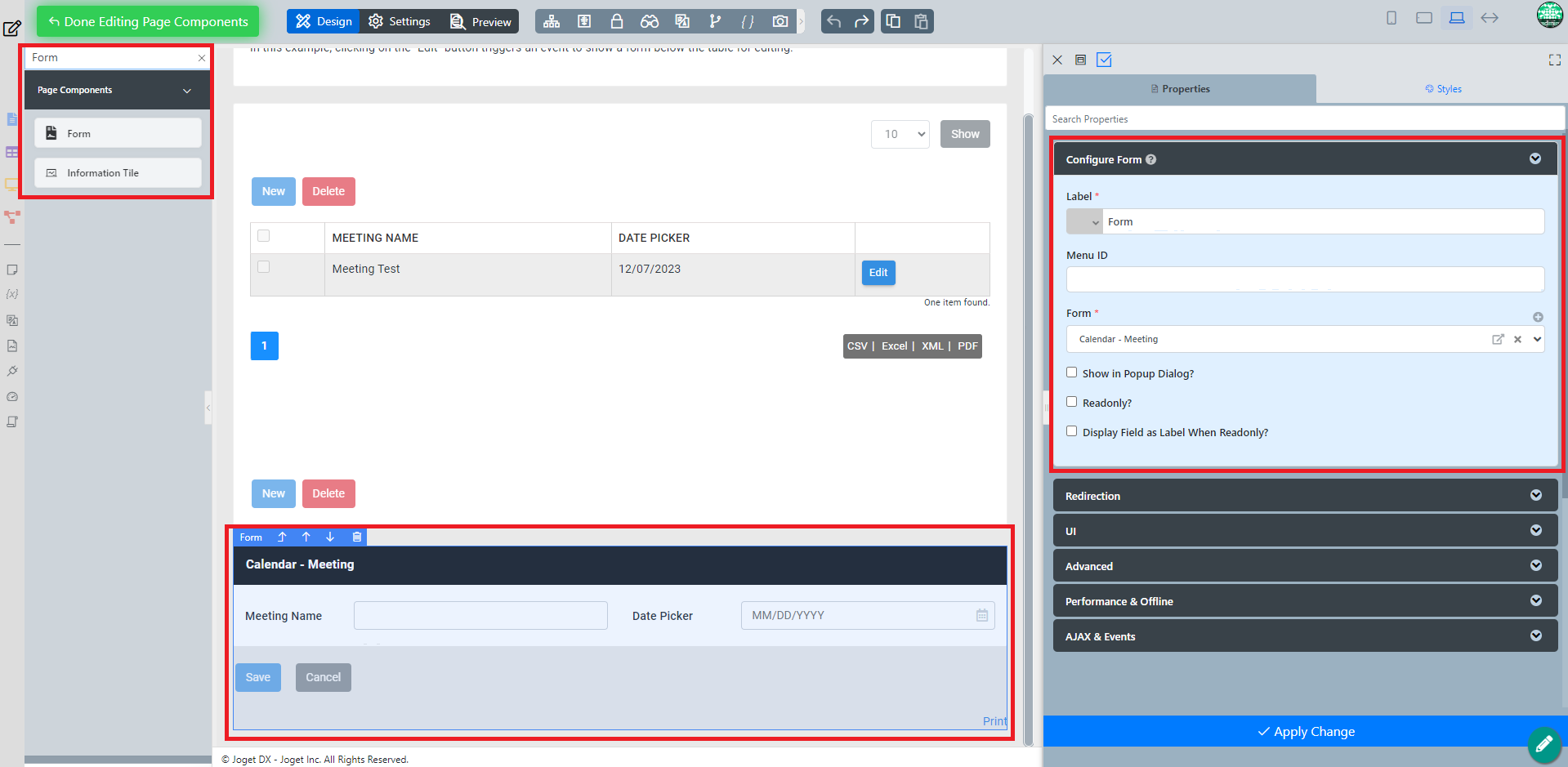
Task: Paste element from clipboard icon
Action: [921, 21]
